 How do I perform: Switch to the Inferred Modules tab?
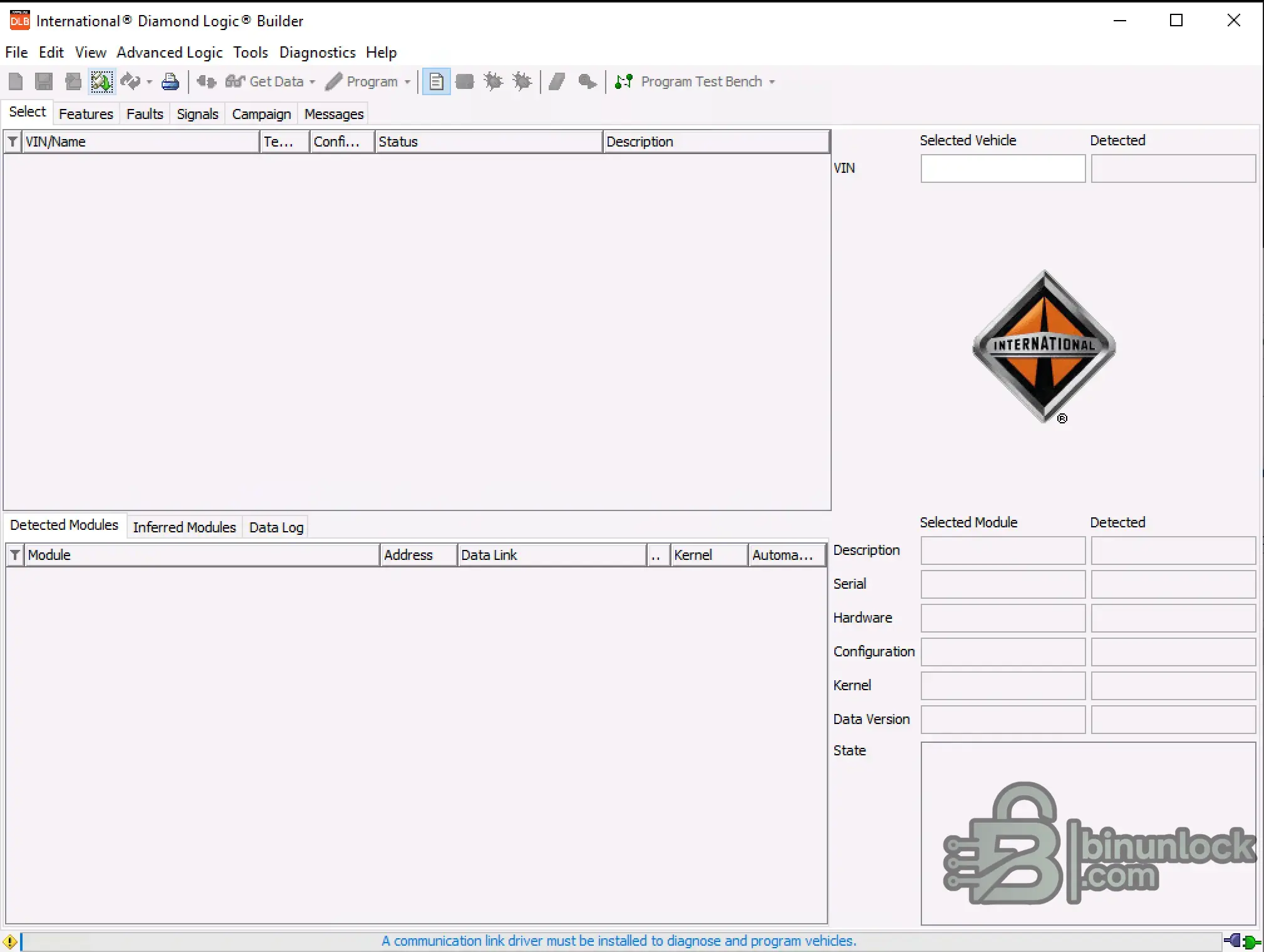click(184, 527)
